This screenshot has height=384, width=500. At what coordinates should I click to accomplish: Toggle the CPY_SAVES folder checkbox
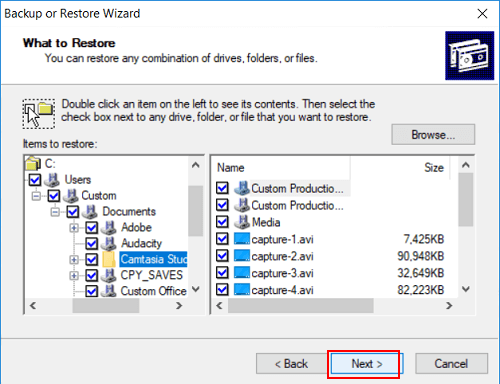pyautogui.click(x=91, y=275)
